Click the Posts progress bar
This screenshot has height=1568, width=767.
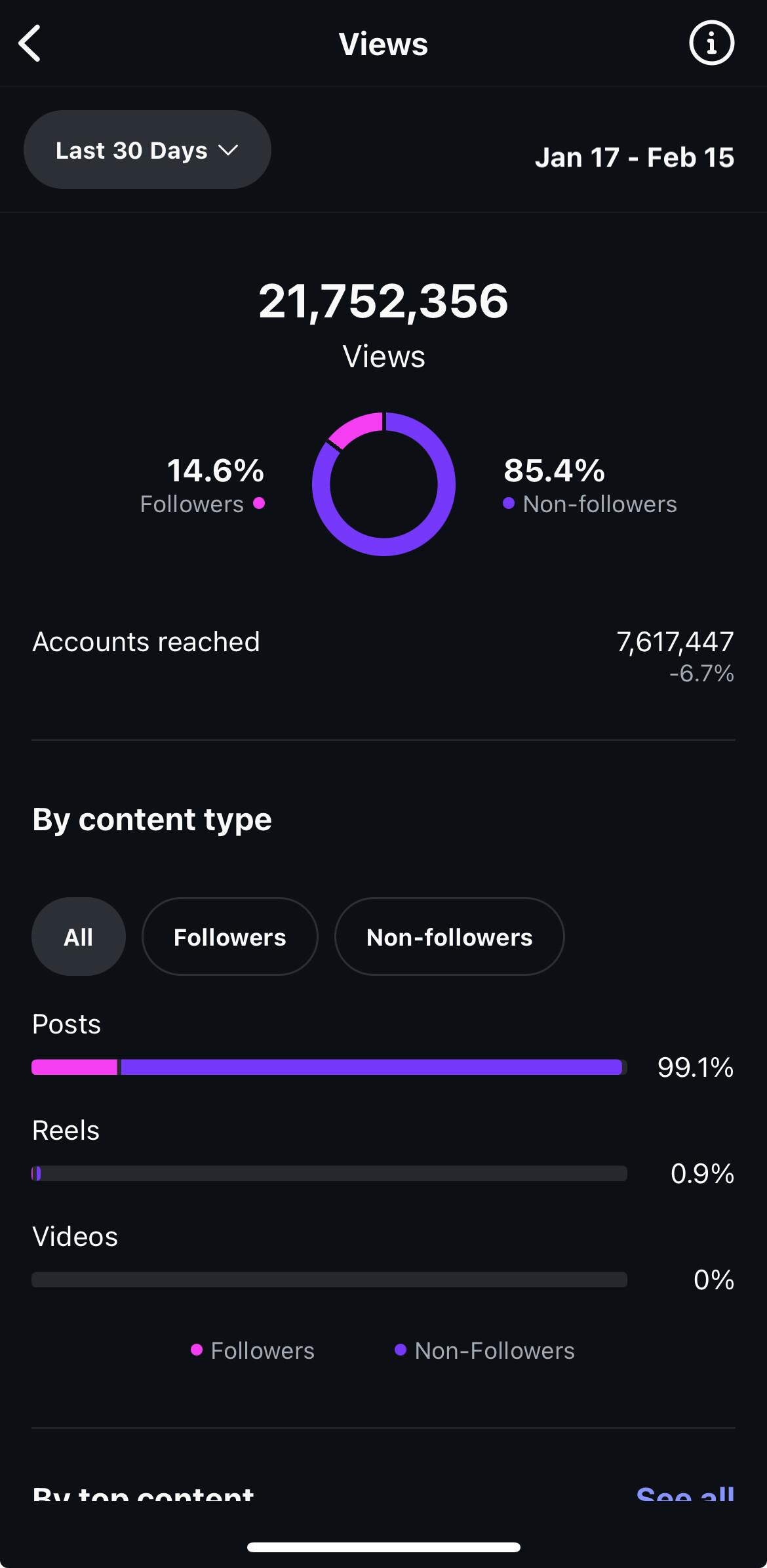pyautogui.click(x=329, y=1067)
